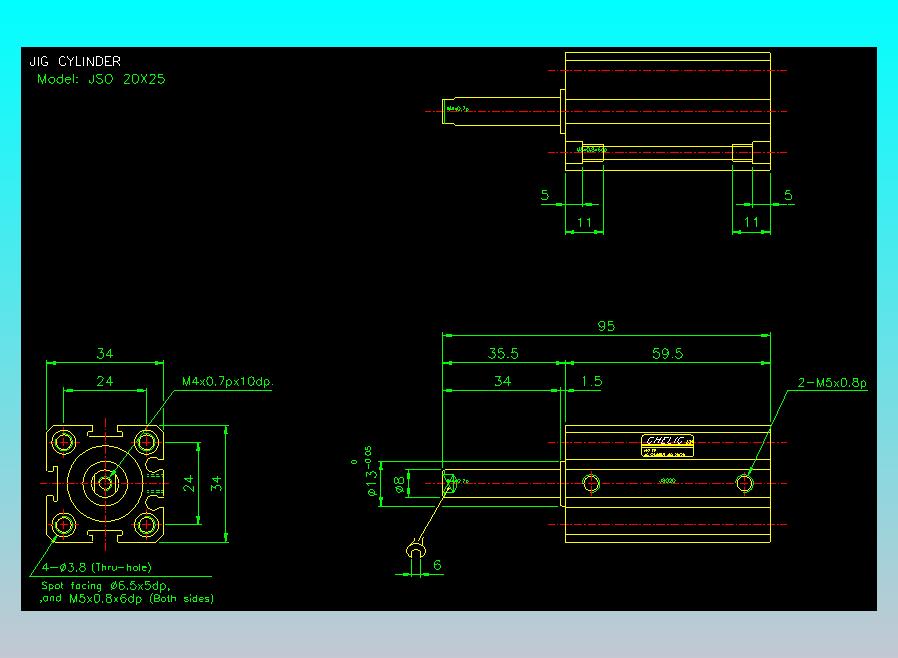Click the 4-ø3.8 (Thru-hole) note
898x658 pixels.
pos(96,568)
